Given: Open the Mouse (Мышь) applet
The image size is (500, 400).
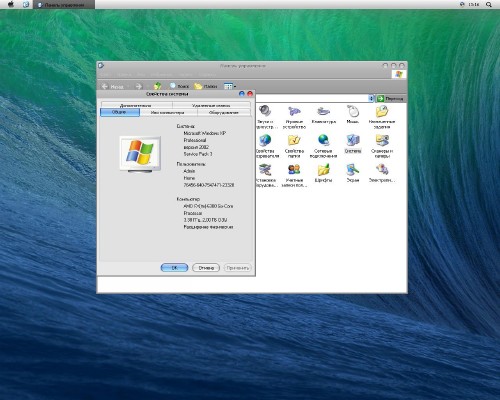Looking at the screenshot, I should (x=353, y=114).
